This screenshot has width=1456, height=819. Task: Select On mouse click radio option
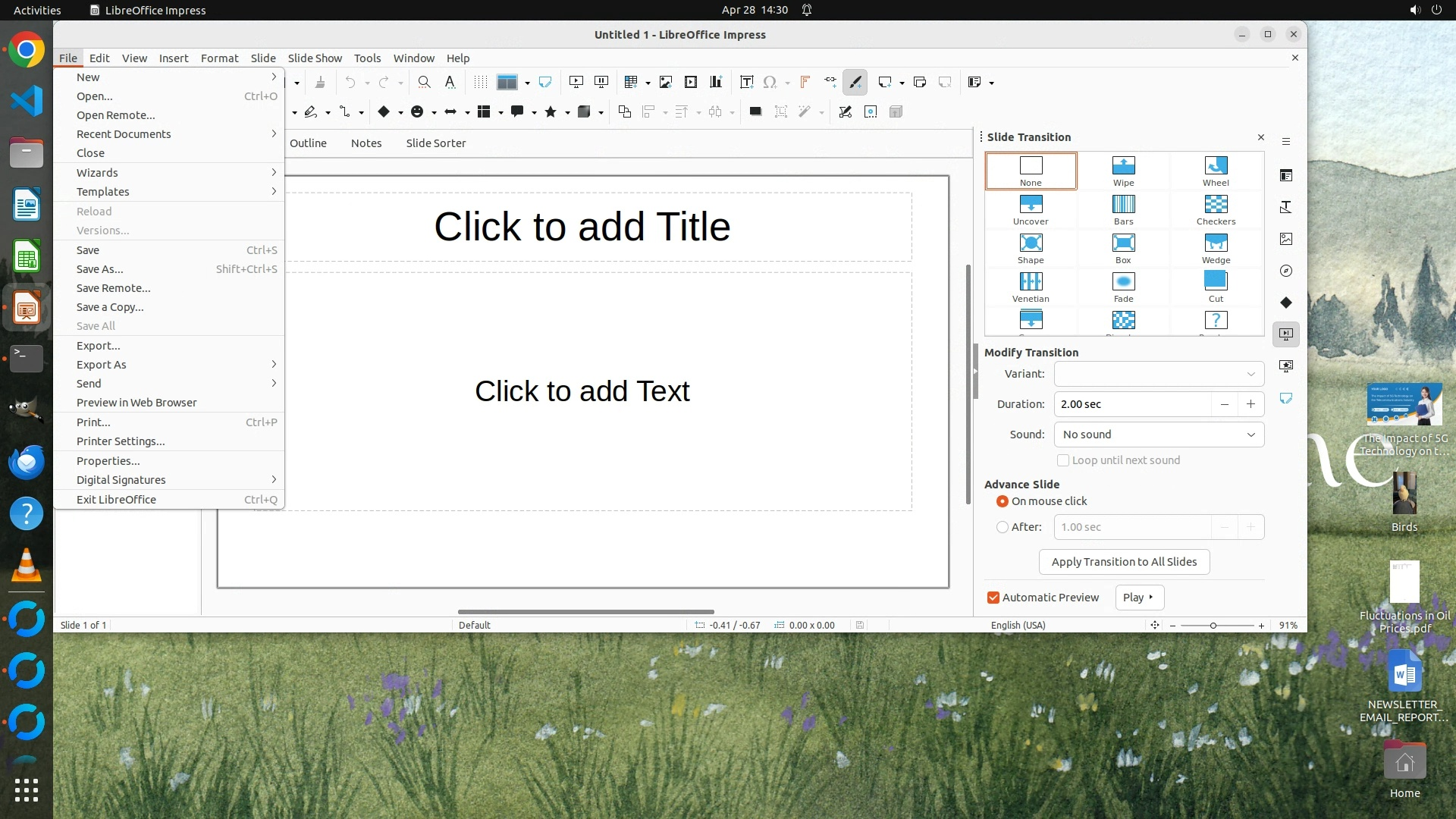click(1003, 501)
